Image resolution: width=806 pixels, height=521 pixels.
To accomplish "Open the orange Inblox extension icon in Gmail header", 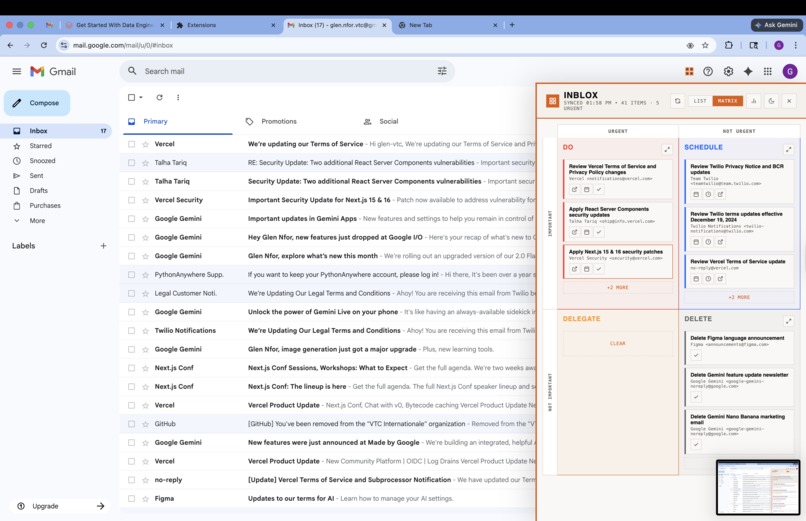I will (689, 71).
